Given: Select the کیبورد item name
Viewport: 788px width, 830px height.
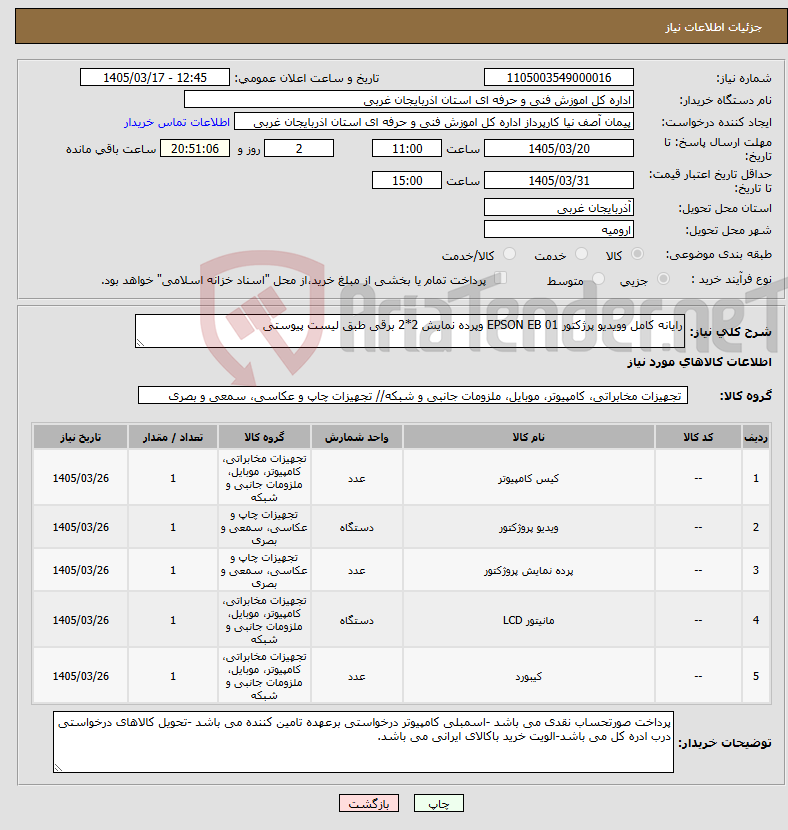Looking at the screenshot, I should (x=528, y=676).
